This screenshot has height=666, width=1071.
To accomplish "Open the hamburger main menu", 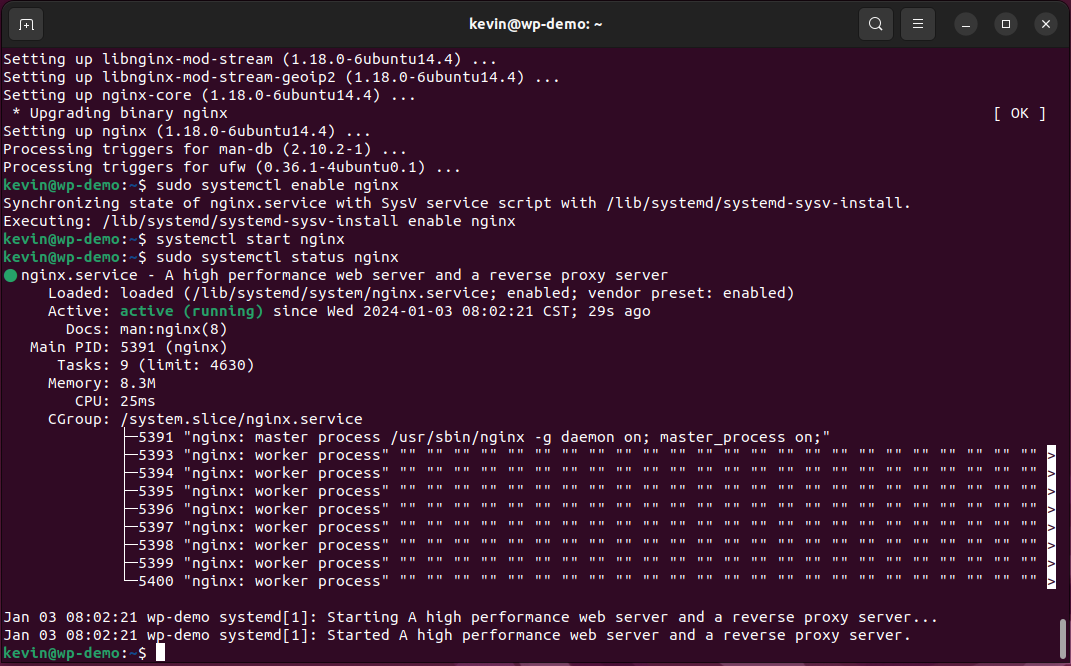I will (x=918, y=25).
